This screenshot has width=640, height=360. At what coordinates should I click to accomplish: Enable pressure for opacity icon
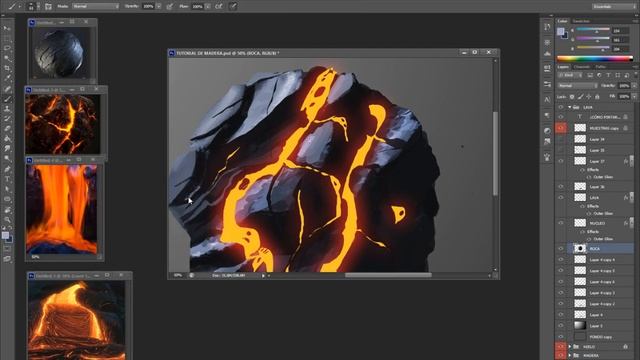click(170, 6)
